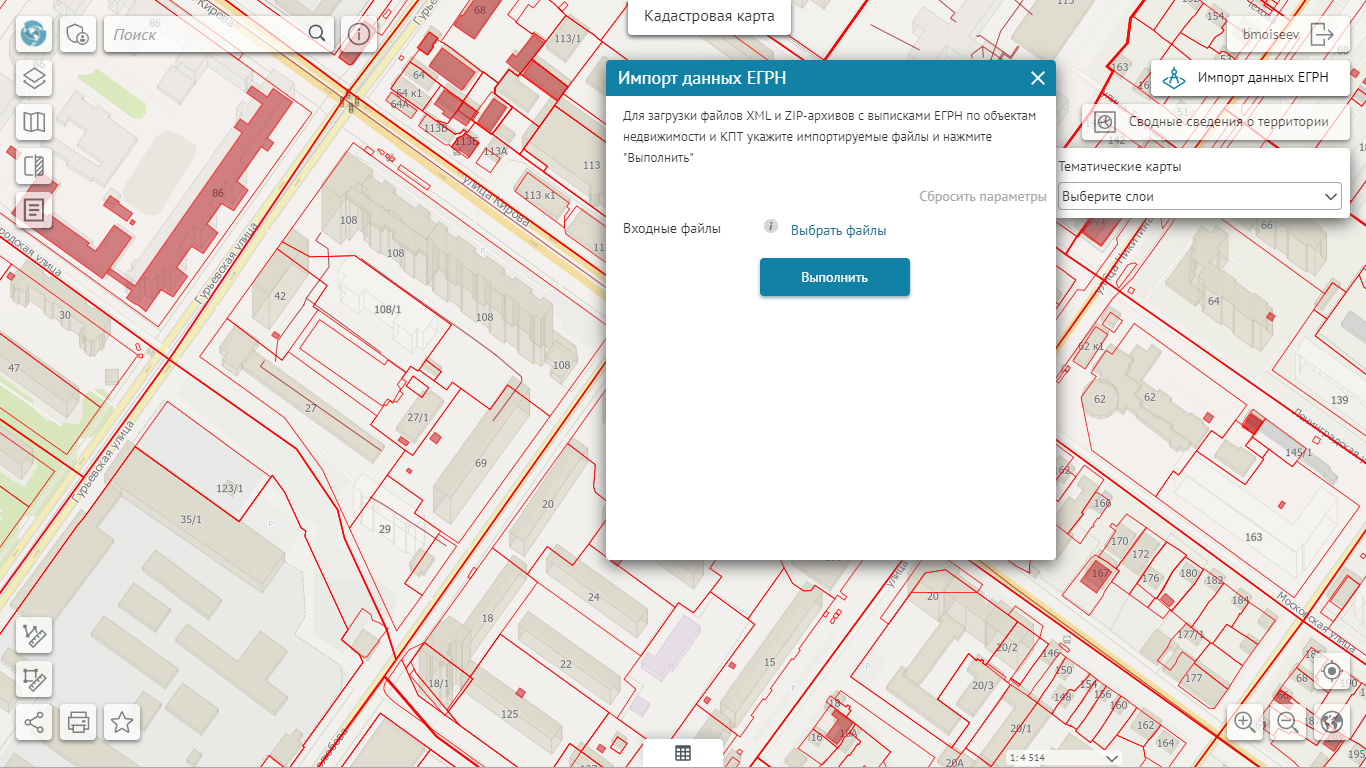Open the basemap folded-map icon
This screenshot has height=768, width=1366.
point(34,122)
